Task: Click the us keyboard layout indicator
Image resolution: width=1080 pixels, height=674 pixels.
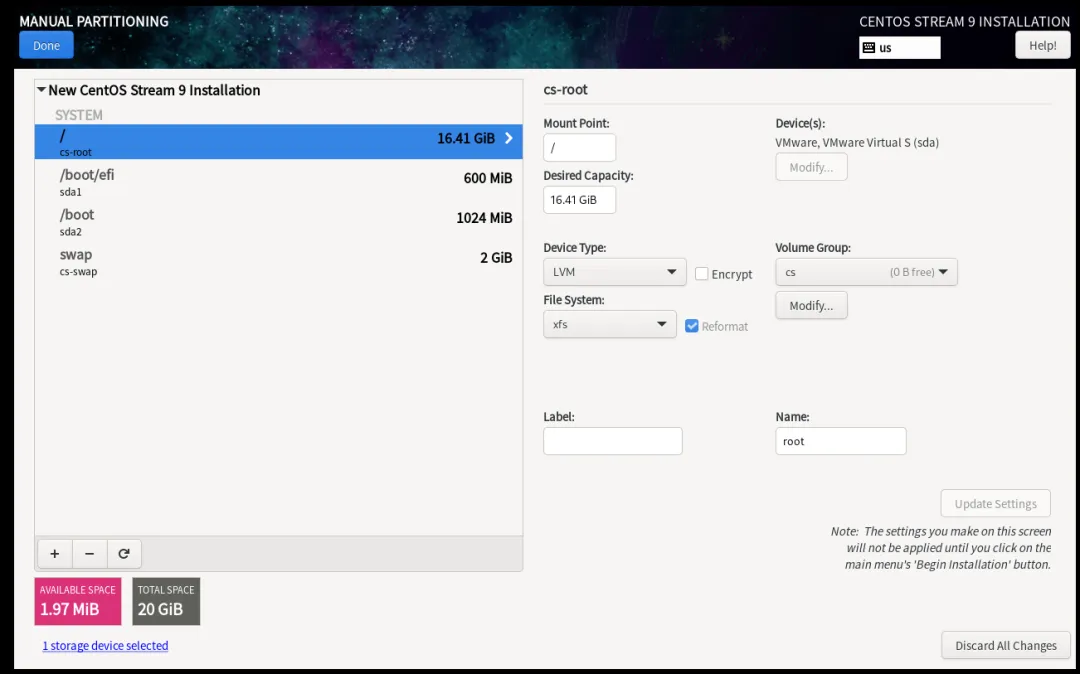Action: coord(900,48)
